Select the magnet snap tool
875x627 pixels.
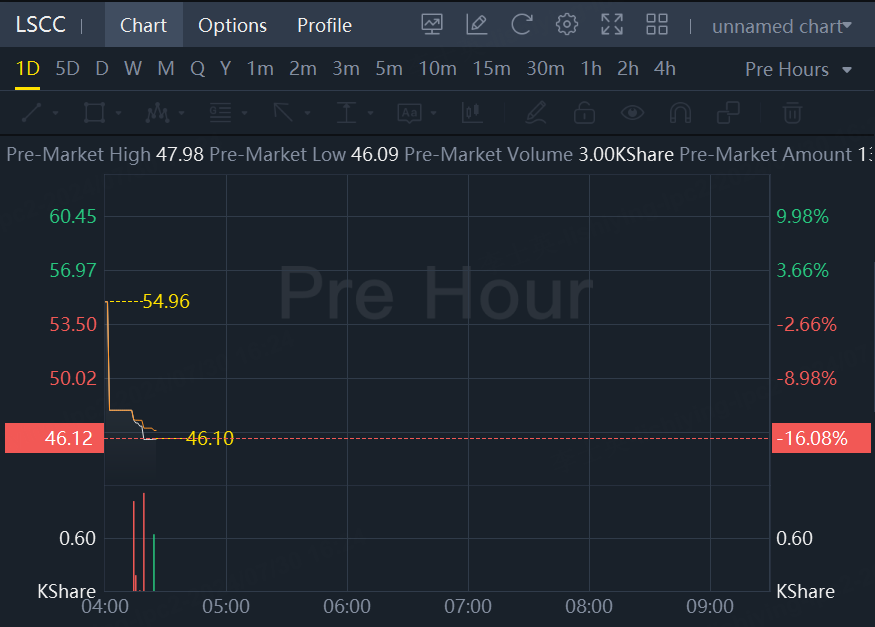[x=681, y=112]
